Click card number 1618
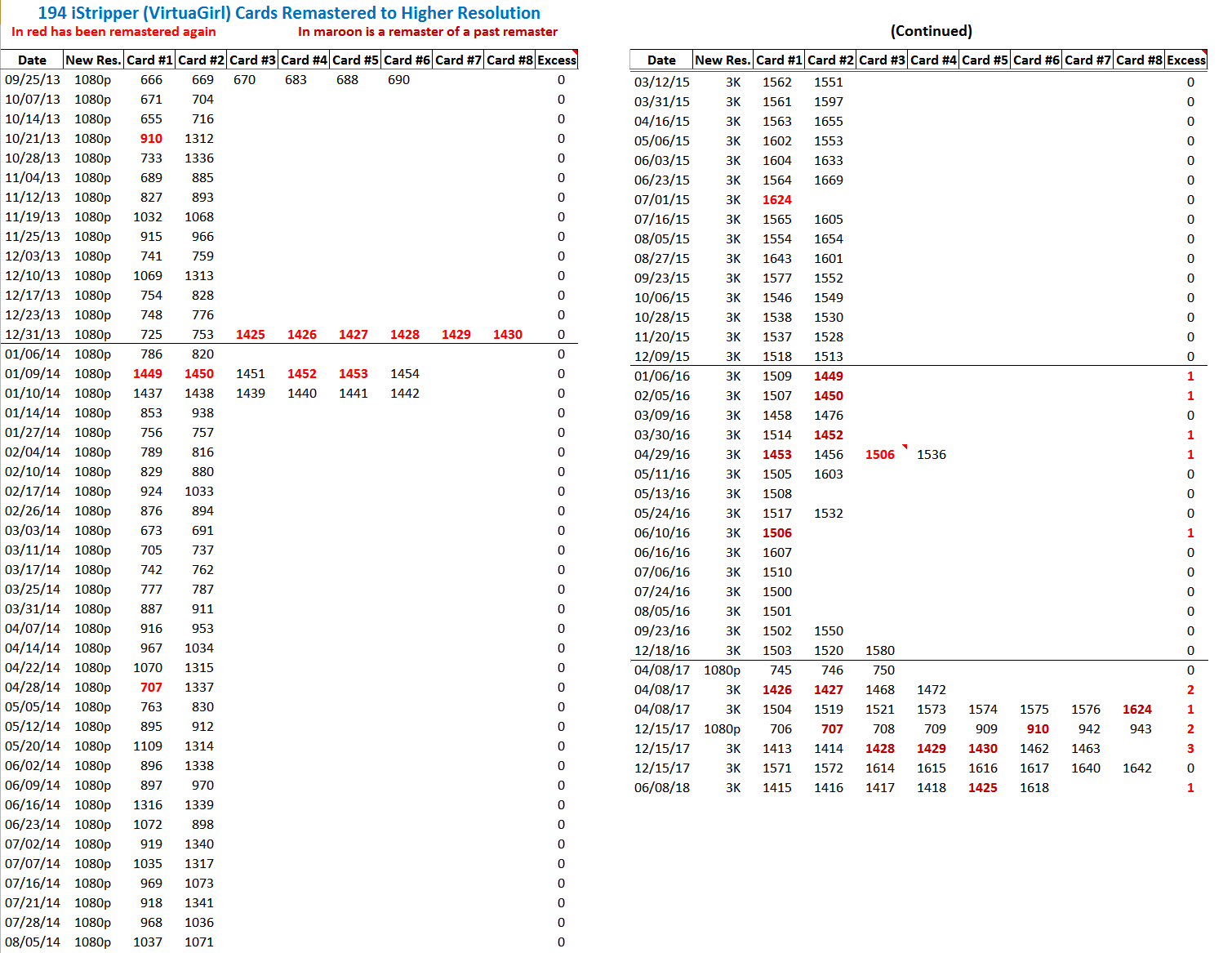Image resolution: width=1232 pixels, height=953 pixels. coord(1034,788)
